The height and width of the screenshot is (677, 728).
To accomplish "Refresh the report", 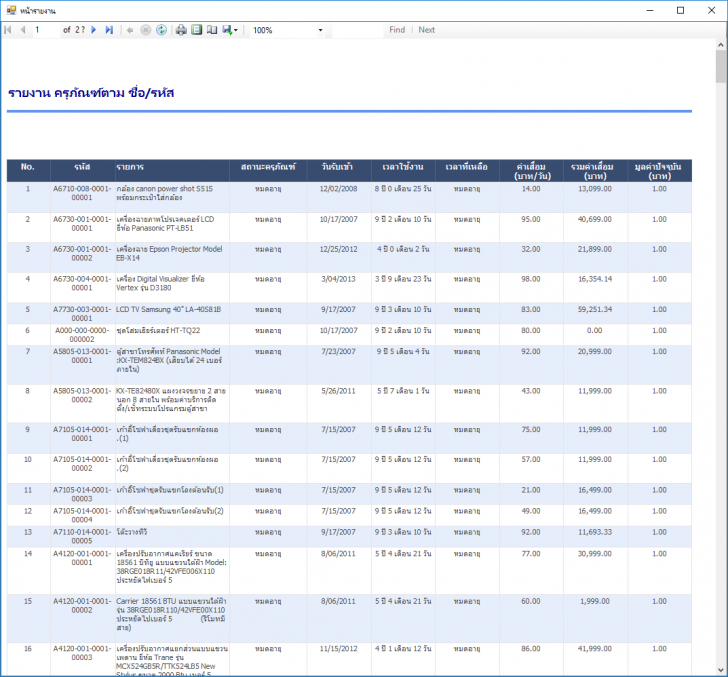I will [161, 30].
